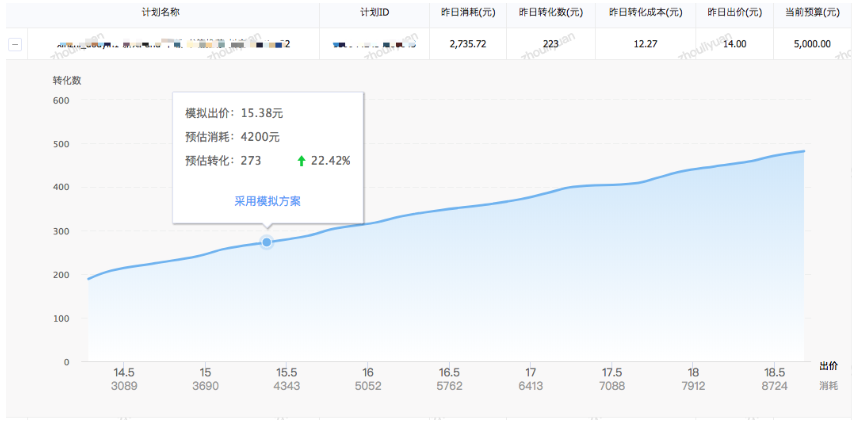Click the 16.5 bid axis label
The height and width of the screenshot is (433, 866).
(x=449, y=372)
